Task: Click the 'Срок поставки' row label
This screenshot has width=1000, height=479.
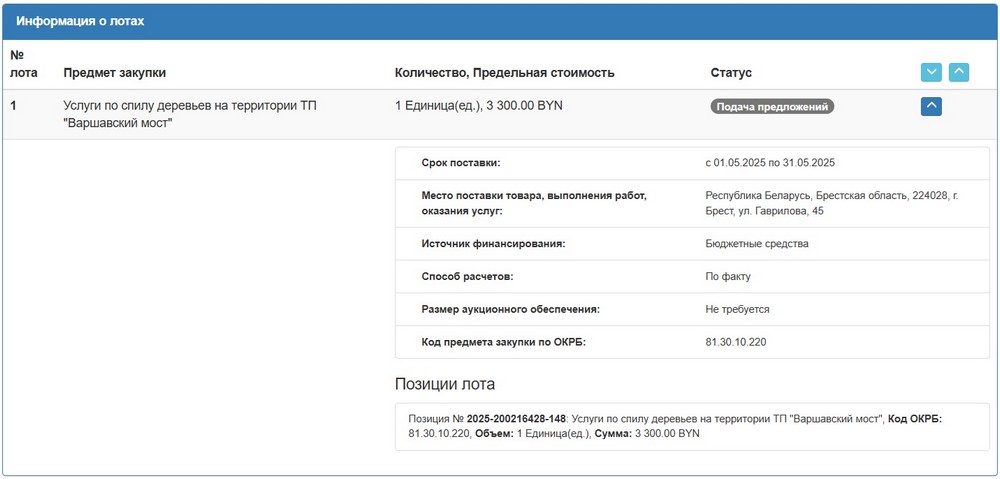Action: [x=461, y=163]
